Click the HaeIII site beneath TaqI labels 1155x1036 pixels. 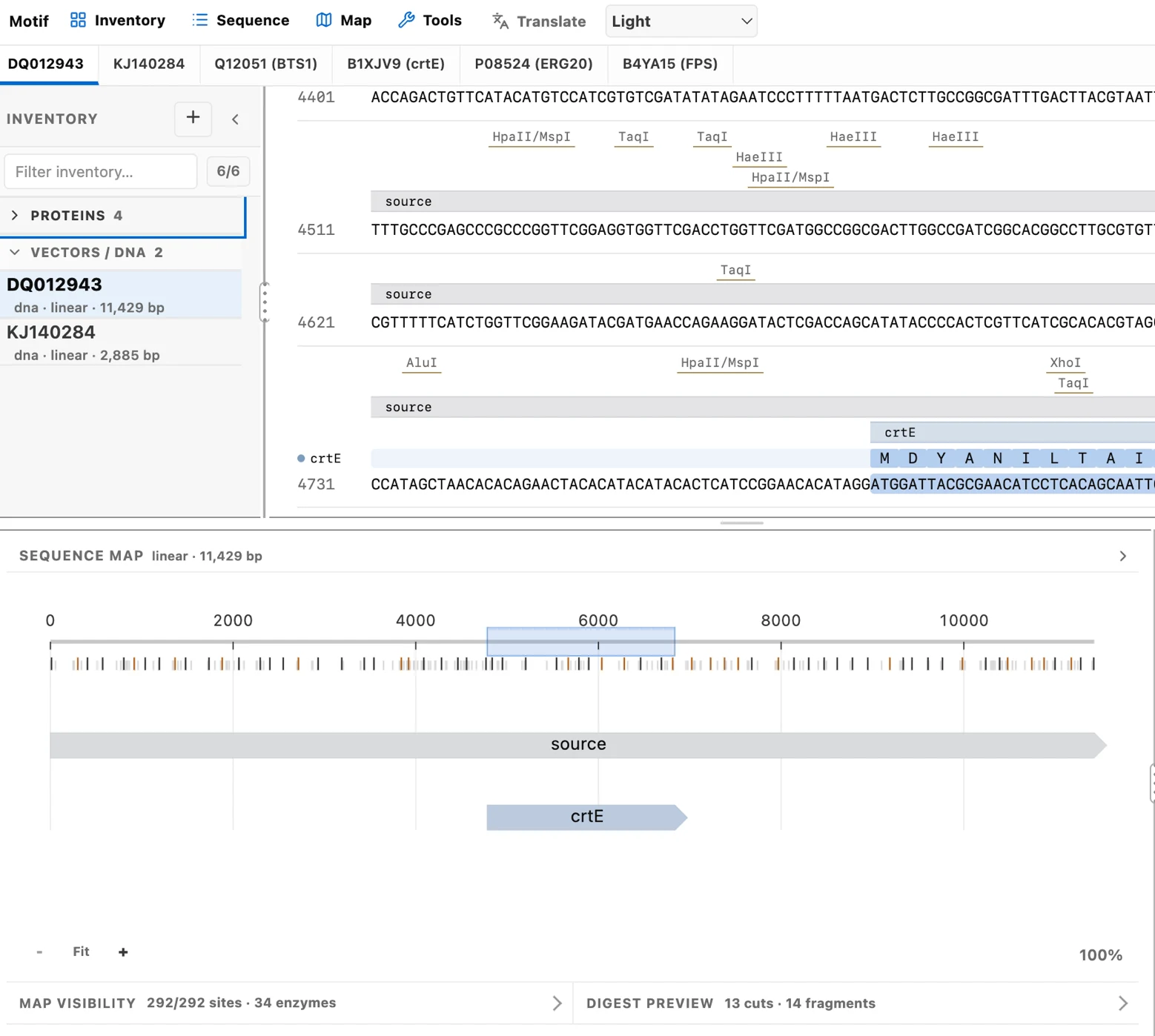click(758, 157)
